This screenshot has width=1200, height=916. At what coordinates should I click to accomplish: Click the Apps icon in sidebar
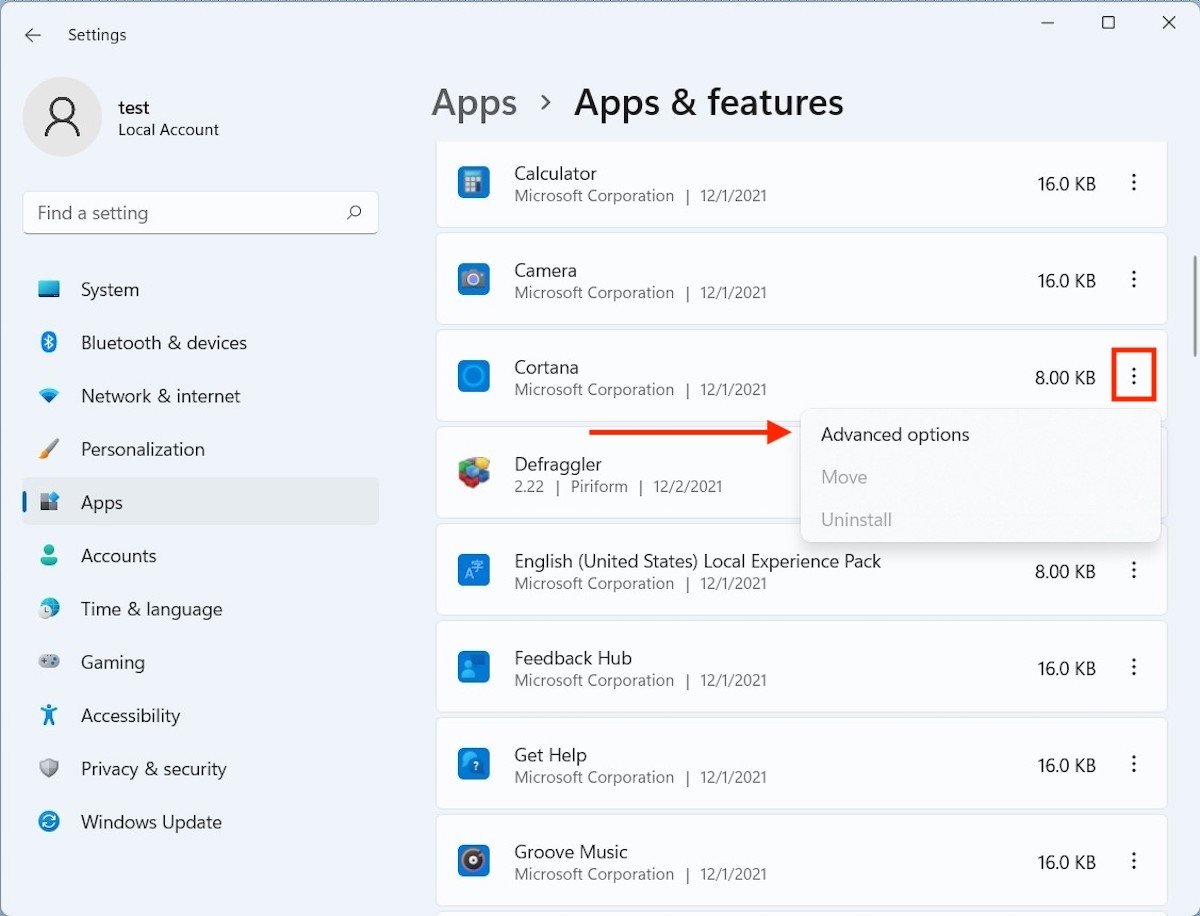coord(49,502)
